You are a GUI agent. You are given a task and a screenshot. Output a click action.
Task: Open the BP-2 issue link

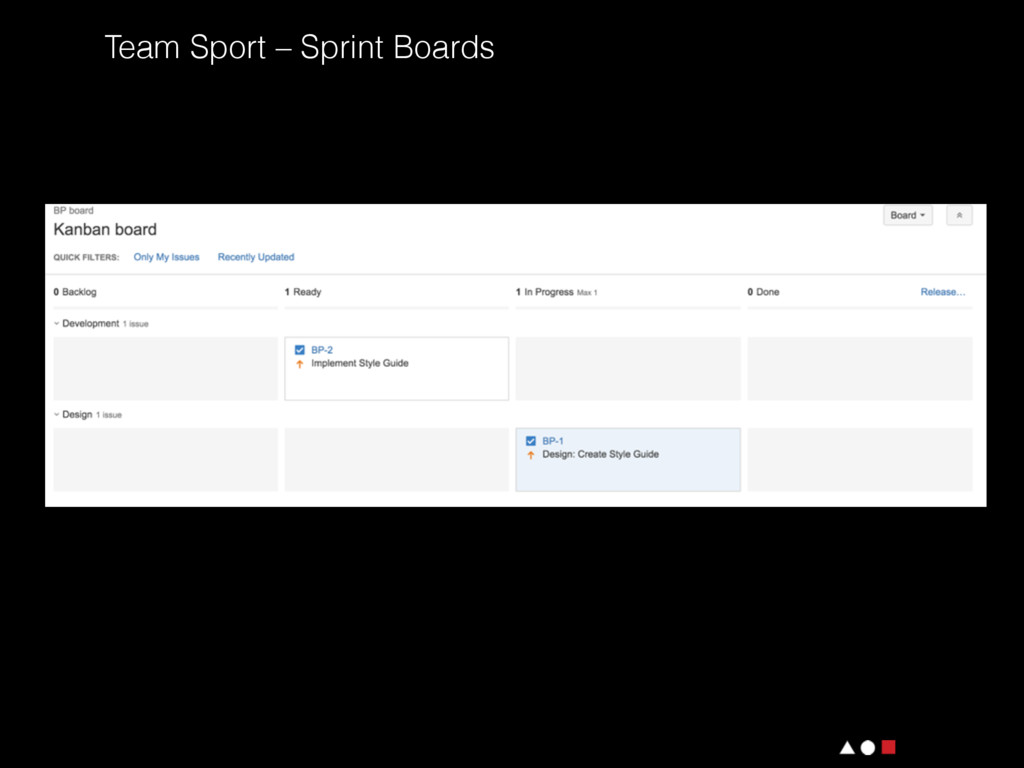322,350
